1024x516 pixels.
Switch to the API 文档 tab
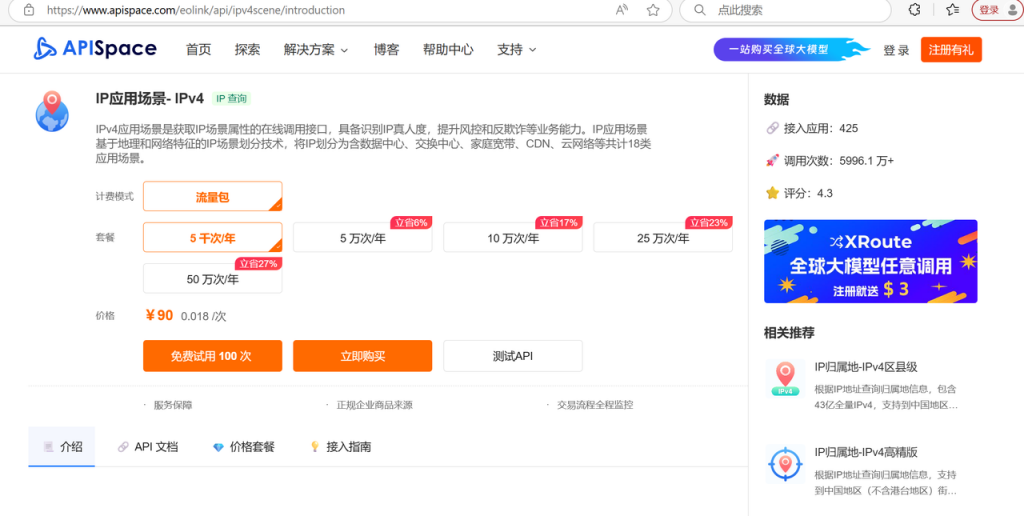148,447
